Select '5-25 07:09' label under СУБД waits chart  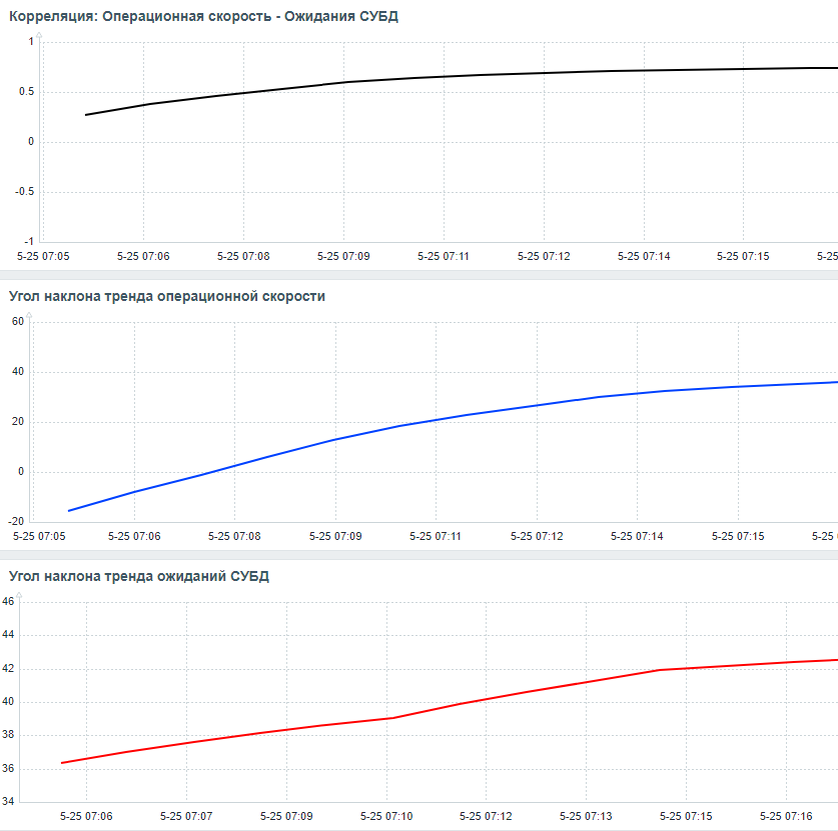tap(286, 817)
